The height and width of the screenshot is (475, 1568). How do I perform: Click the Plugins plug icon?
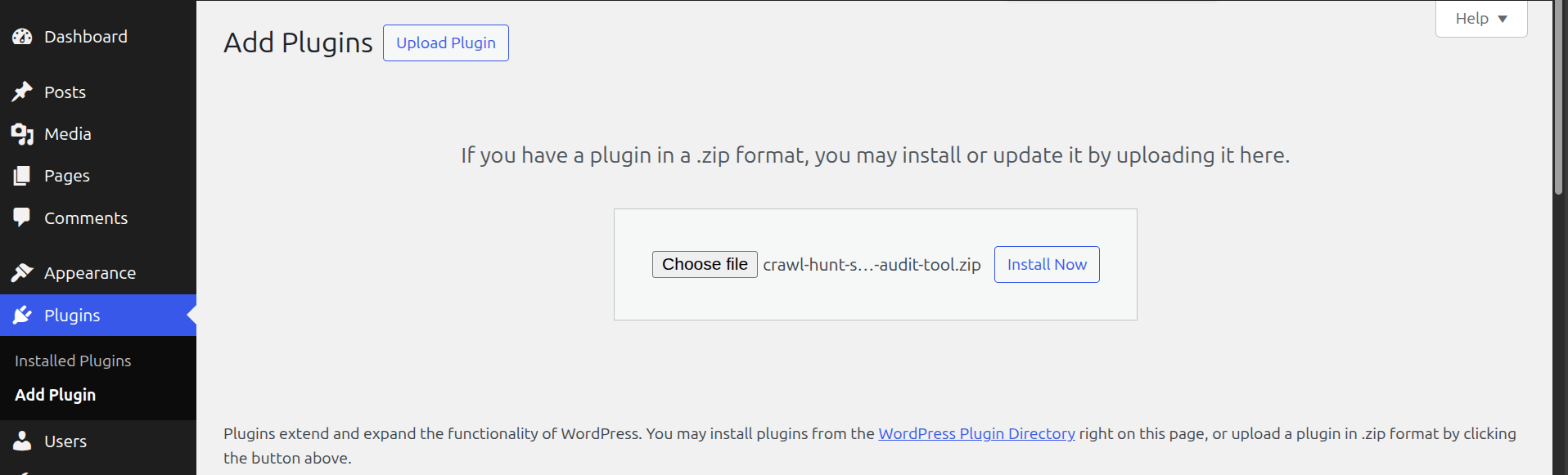[x=22, y=316]
